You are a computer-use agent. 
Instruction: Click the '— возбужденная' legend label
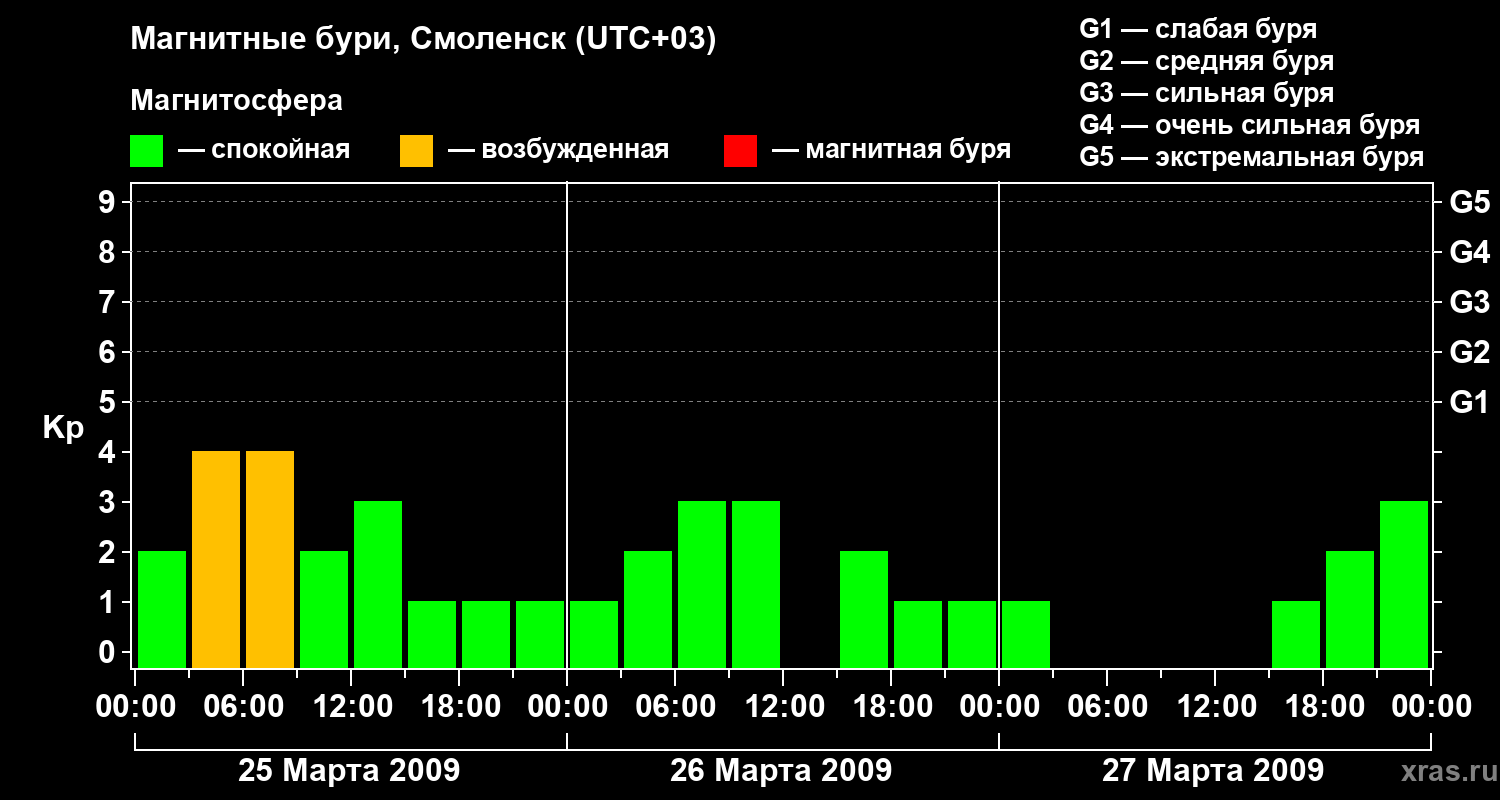tap(558, 150)
